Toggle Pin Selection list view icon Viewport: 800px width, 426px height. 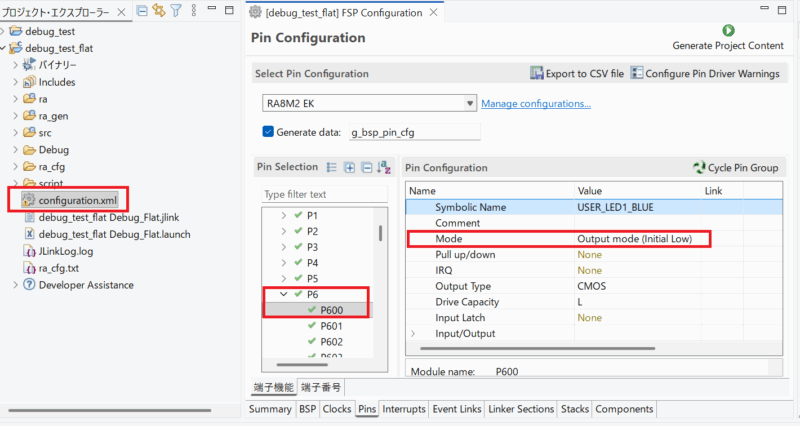tap(332, 167)
